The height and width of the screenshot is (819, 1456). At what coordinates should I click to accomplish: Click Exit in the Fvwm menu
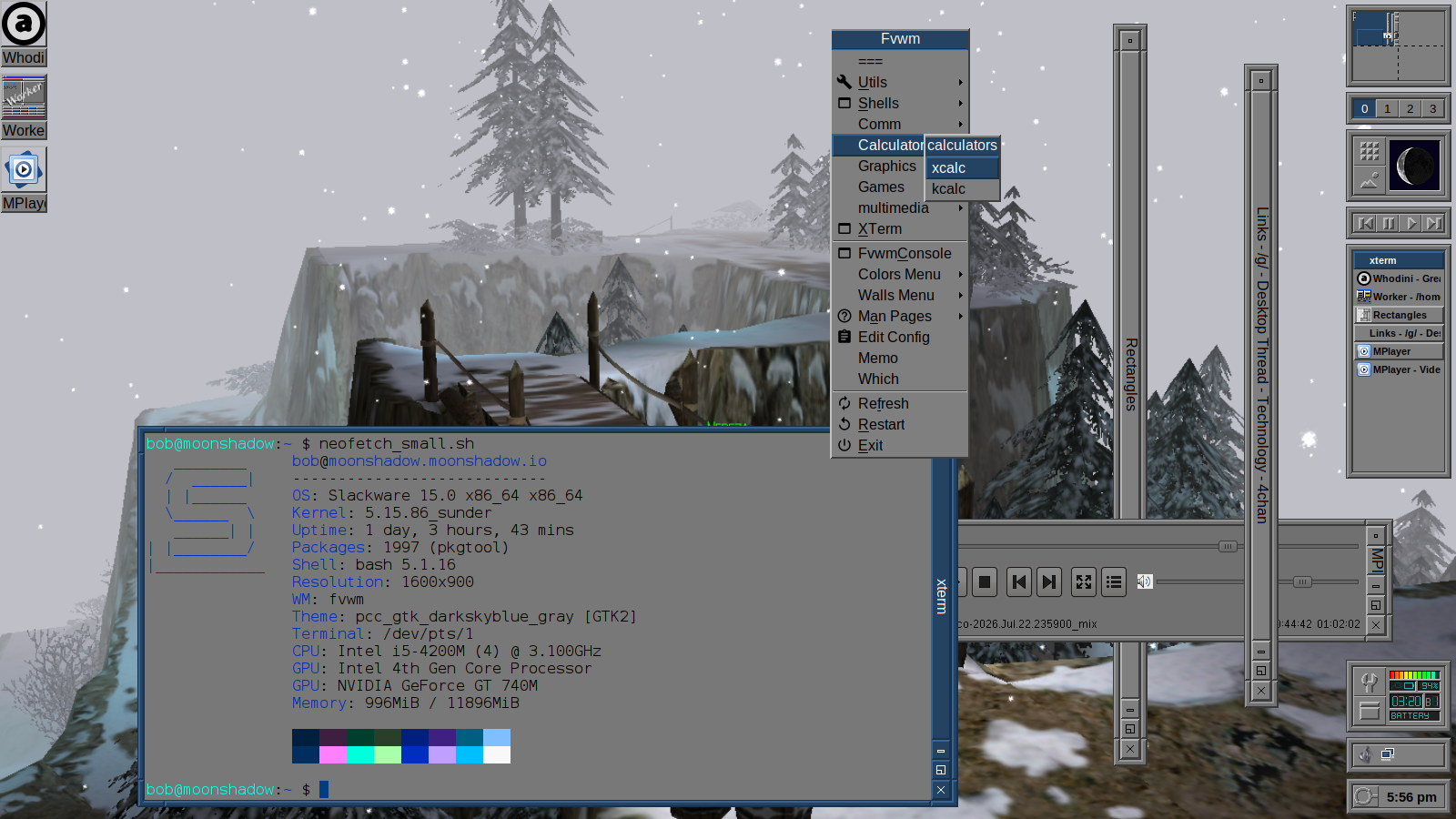[900, 446]
